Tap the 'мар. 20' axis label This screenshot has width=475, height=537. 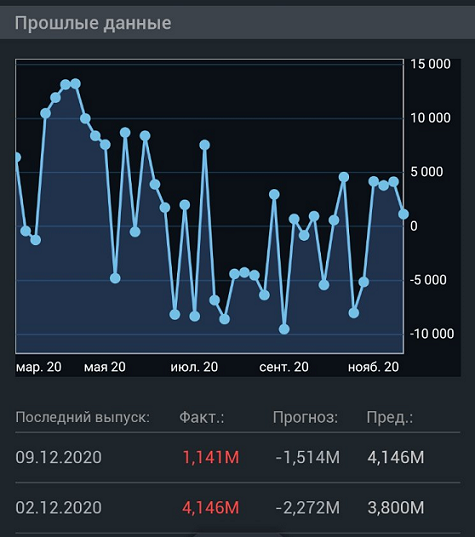pyautogui.click(x=39, y=367)
